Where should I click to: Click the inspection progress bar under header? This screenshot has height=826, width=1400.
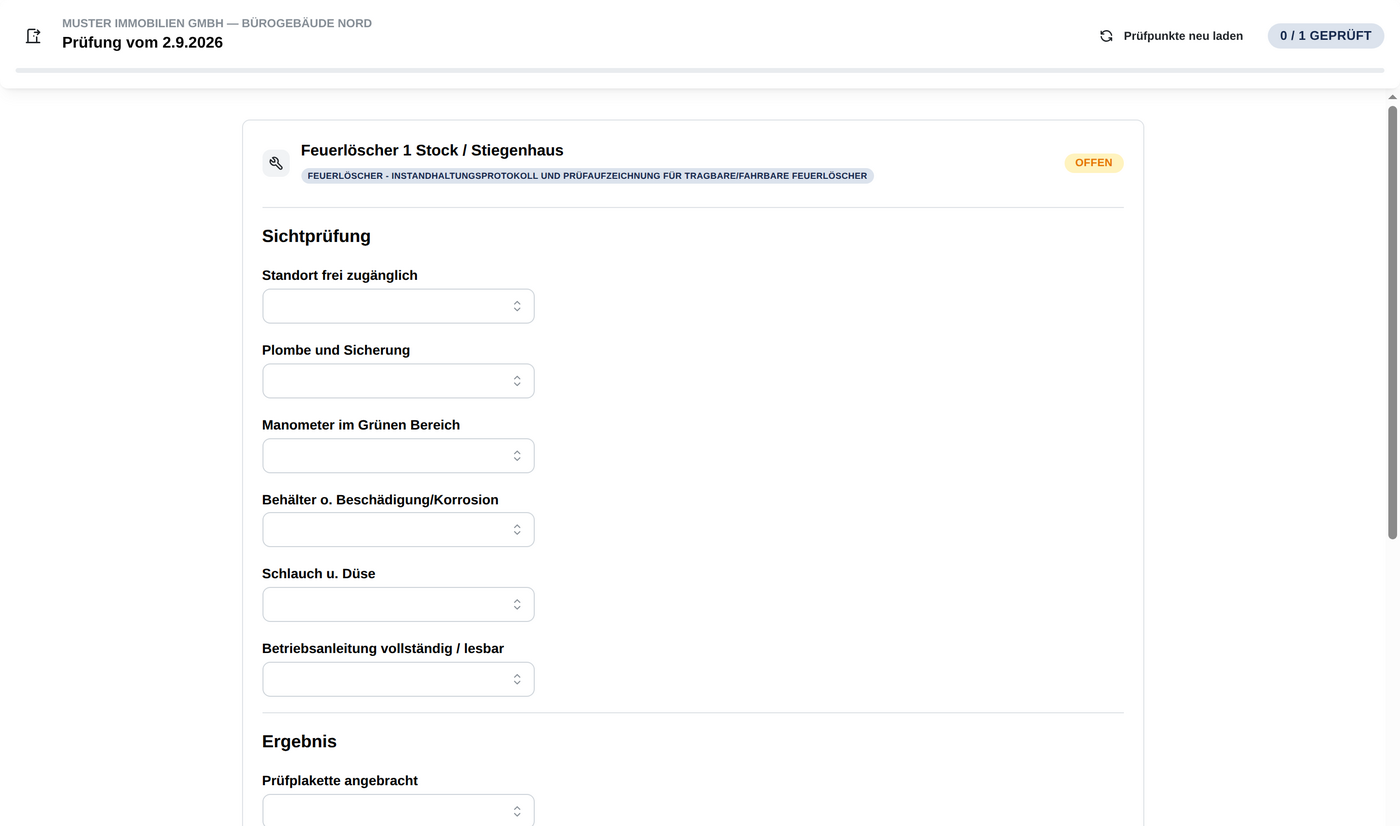(700, 70)
